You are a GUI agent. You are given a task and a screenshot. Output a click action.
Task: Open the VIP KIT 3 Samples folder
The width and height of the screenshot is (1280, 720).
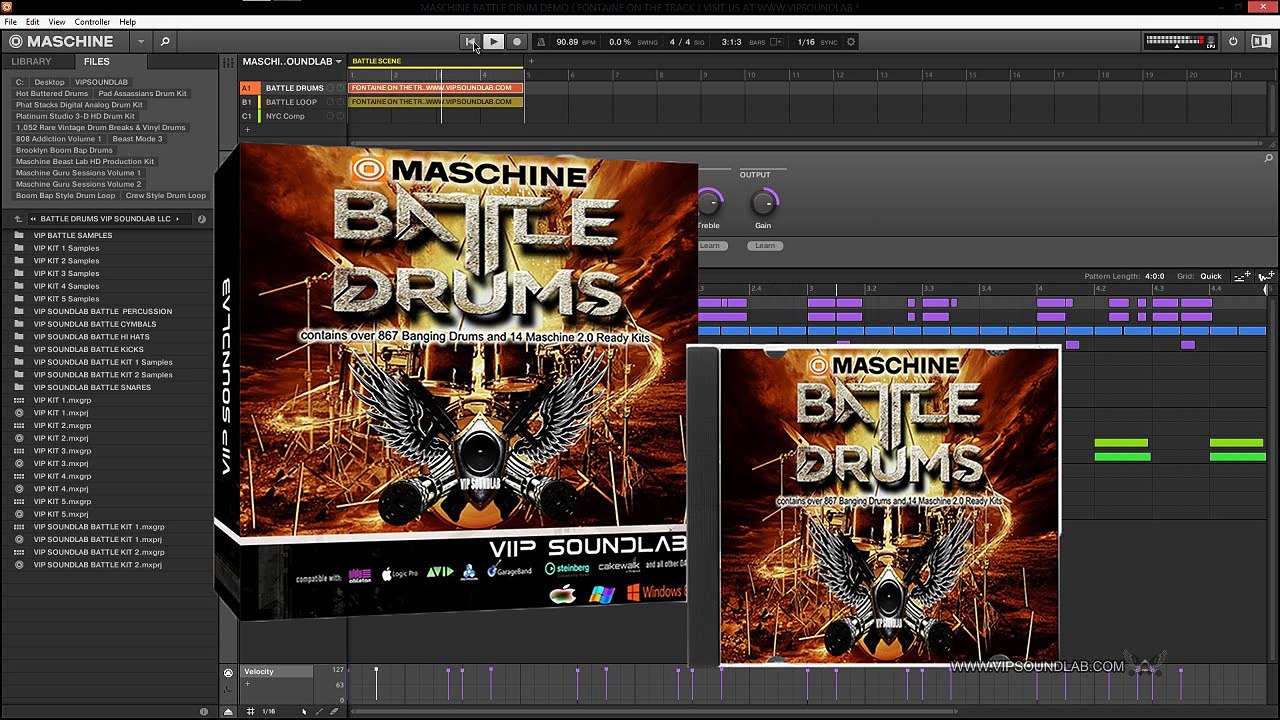pyautogui.click(x=67, y=274)
